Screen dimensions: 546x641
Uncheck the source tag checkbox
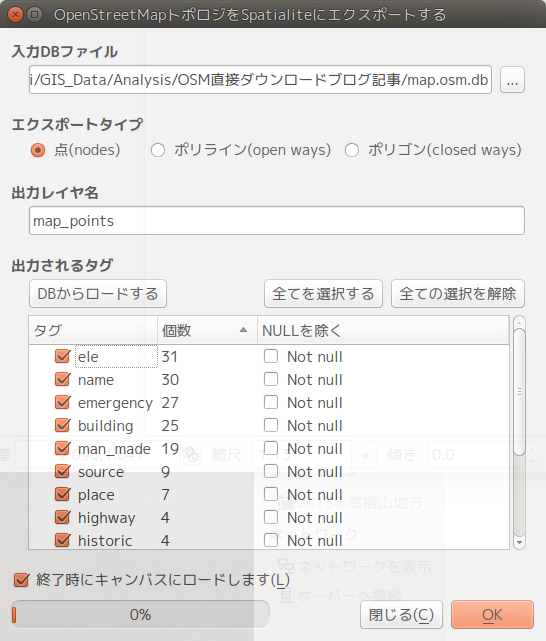(x=63, y=471)
